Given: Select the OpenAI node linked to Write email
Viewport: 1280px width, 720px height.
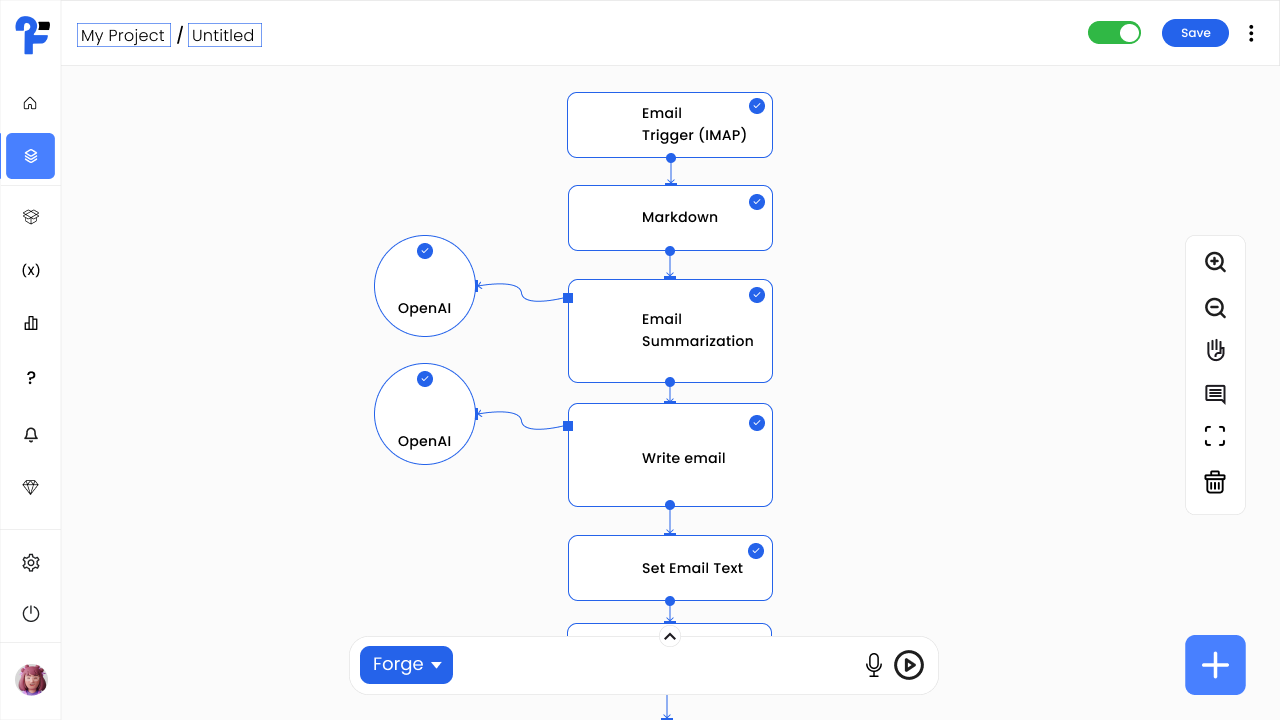Looking at the screenshot, I should (425, 414).
